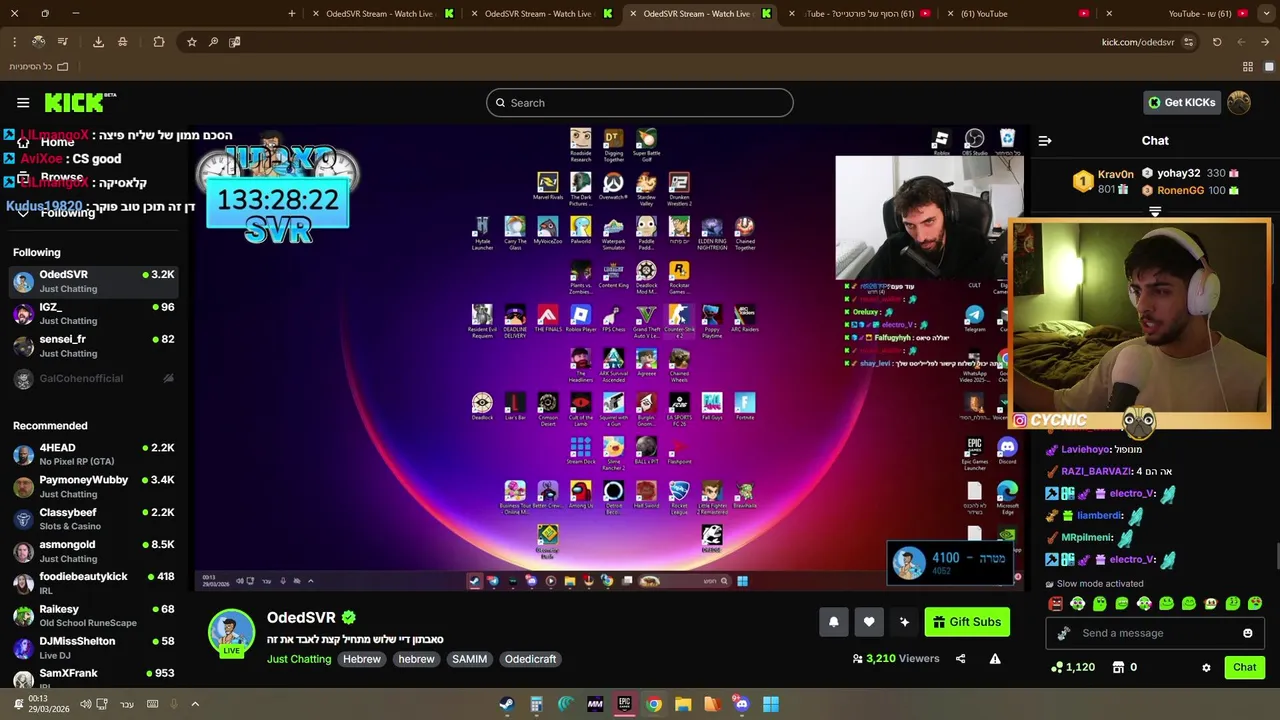Click the OdedSVR streamer avatar with LIVE badge
The width and height of the screenshot is (1280, 720).
coord(231,634)
